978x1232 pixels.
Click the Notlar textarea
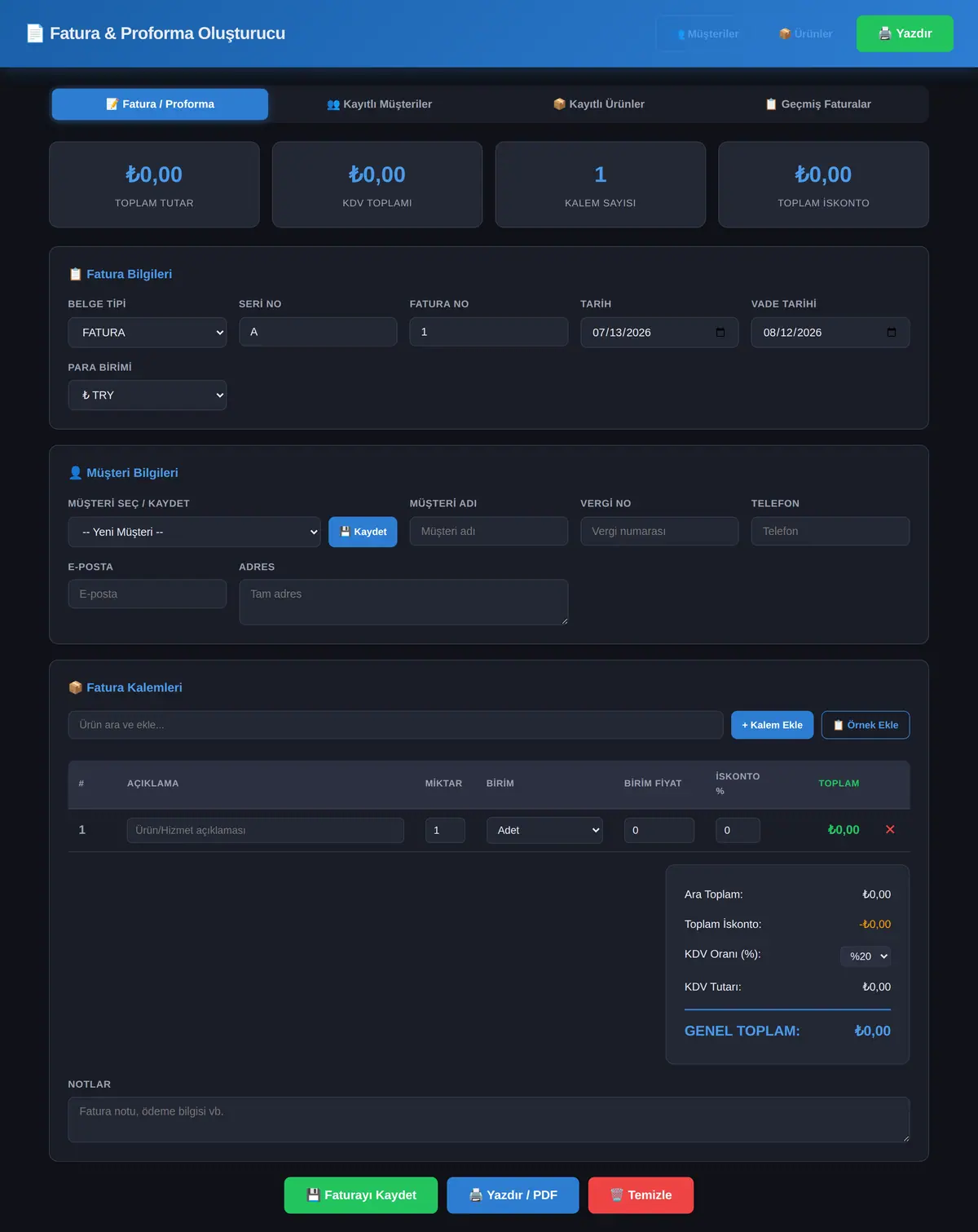pyautogui.click(x=489, y=1119)
